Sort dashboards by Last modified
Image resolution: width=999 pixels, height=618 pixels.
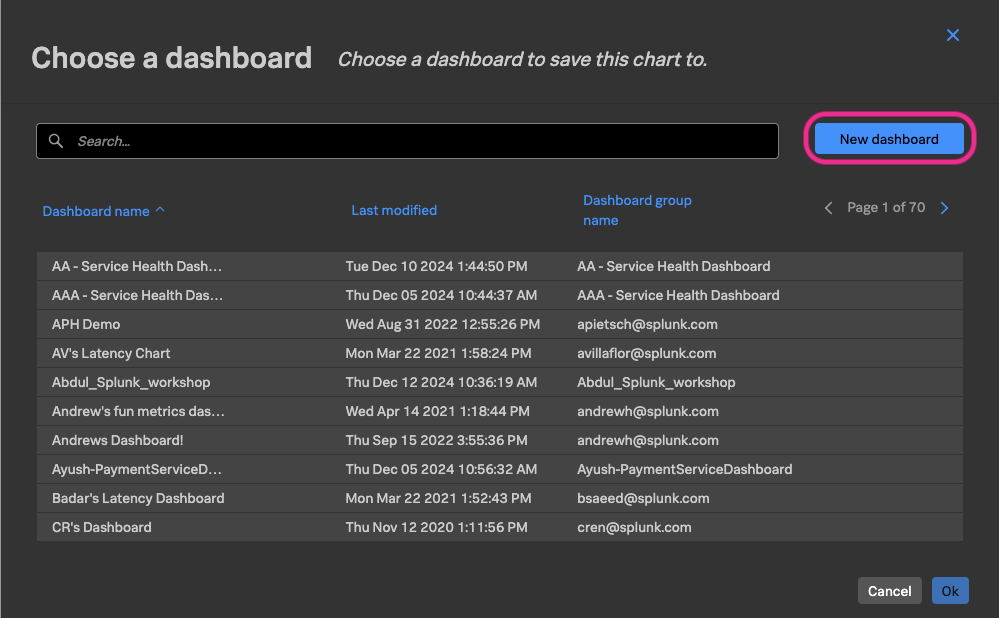tap(393, 210)
